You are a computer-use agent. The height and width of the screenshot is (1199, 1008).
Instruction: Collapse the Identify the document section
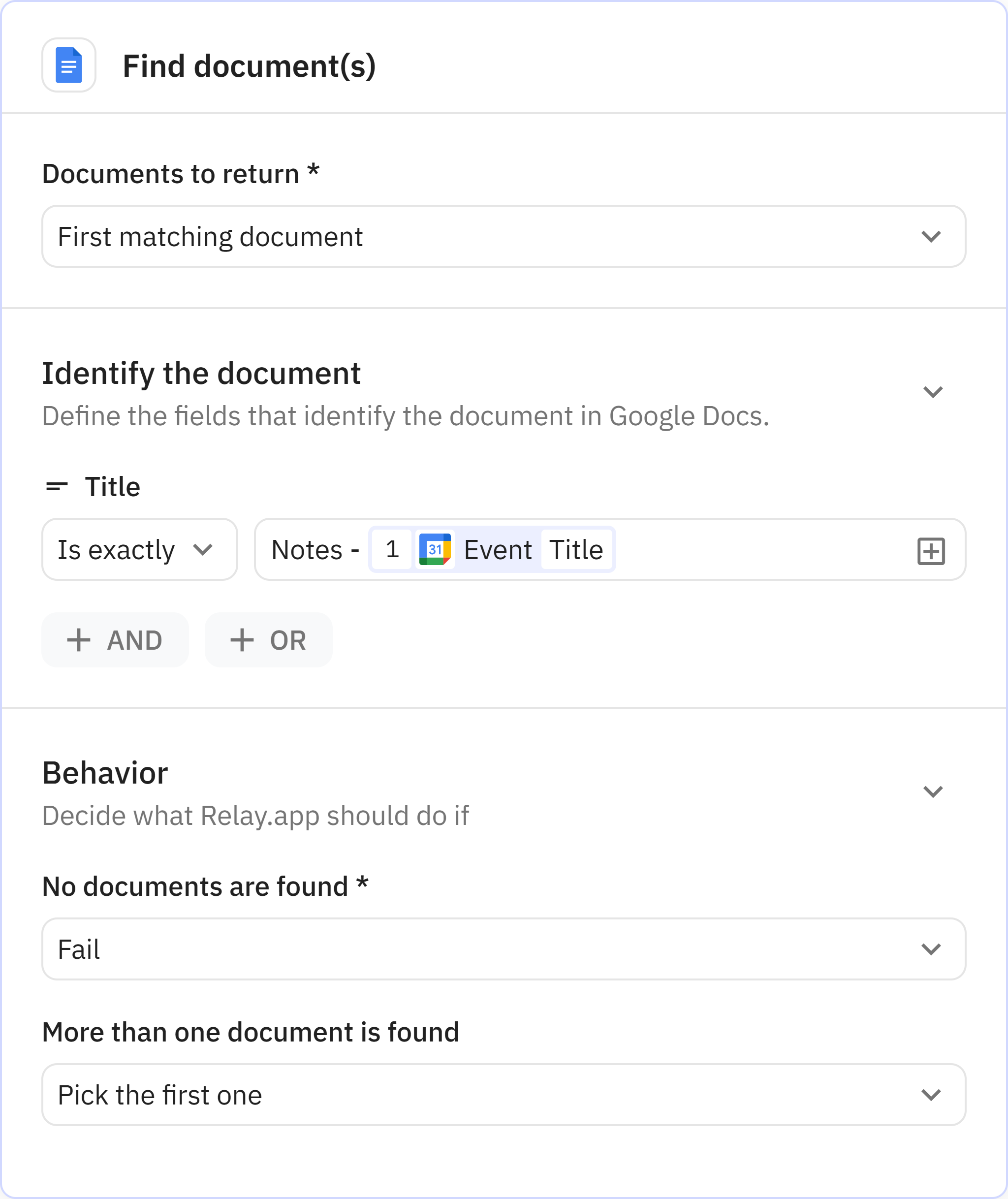pos(933,392)
